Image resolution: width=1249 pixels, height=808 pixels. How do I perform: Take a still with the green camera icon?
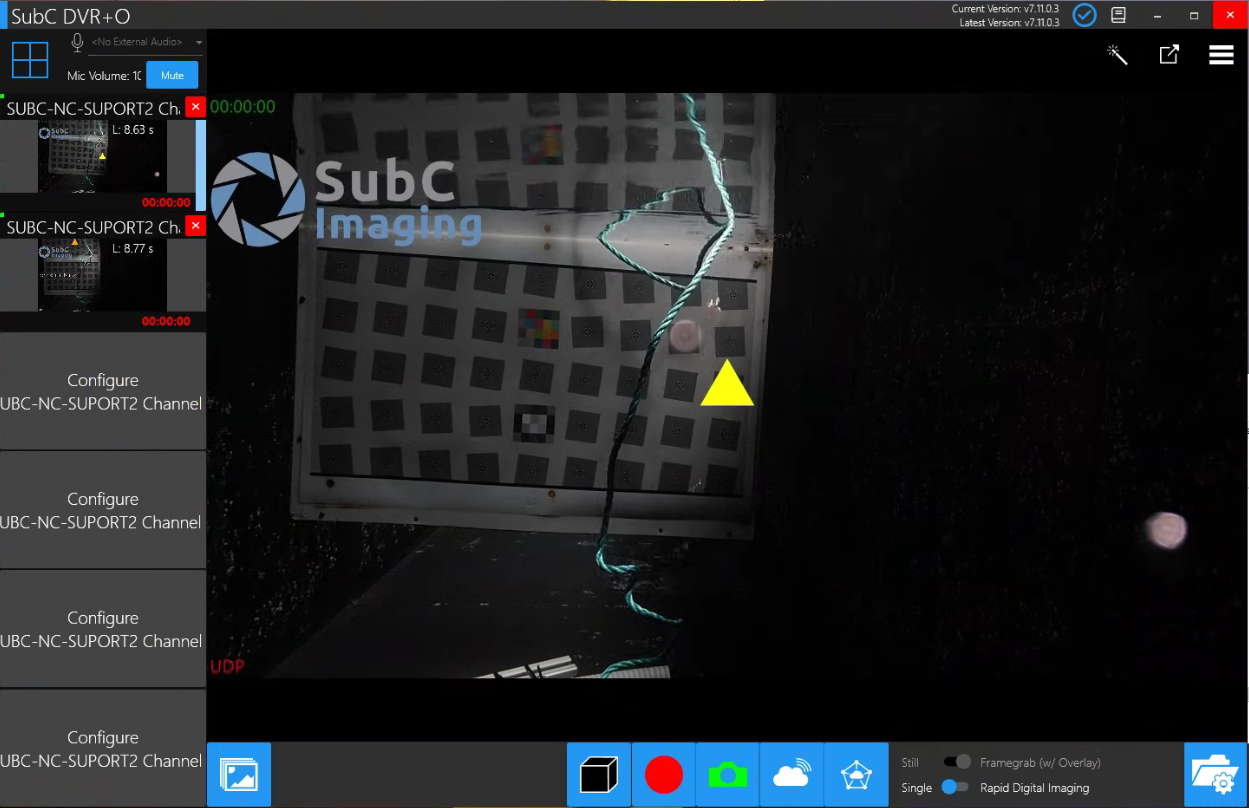pyautogui.click(x=727, y=775)
